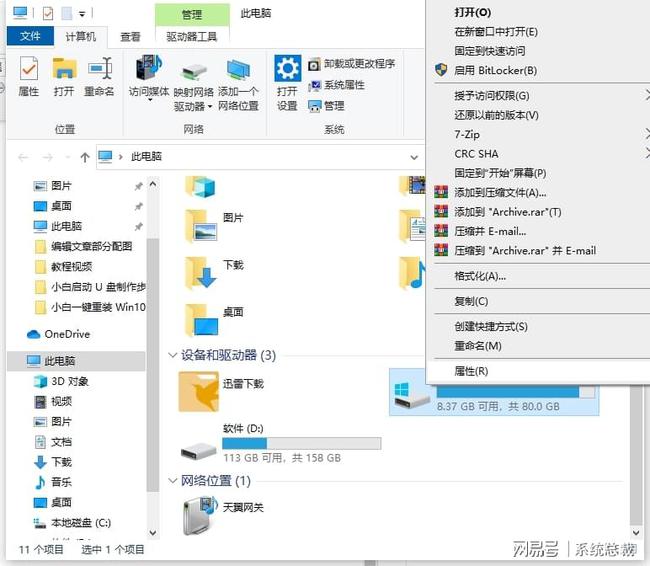650x566 pixels.
Task: Select the Windows drive with 8.37 GB free
Action: tap(494, 392)
